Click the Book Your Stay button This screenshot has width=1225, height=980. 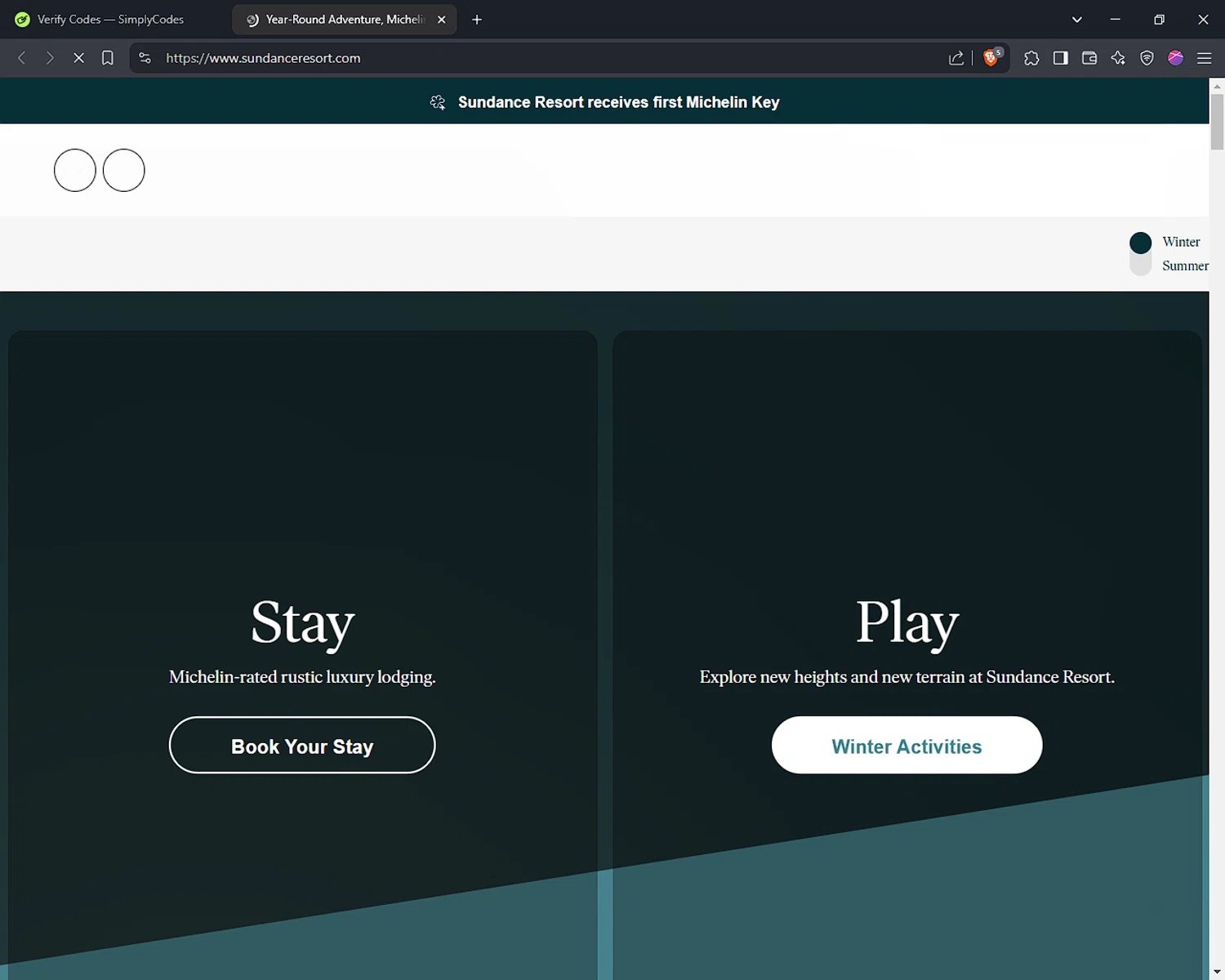302,745
